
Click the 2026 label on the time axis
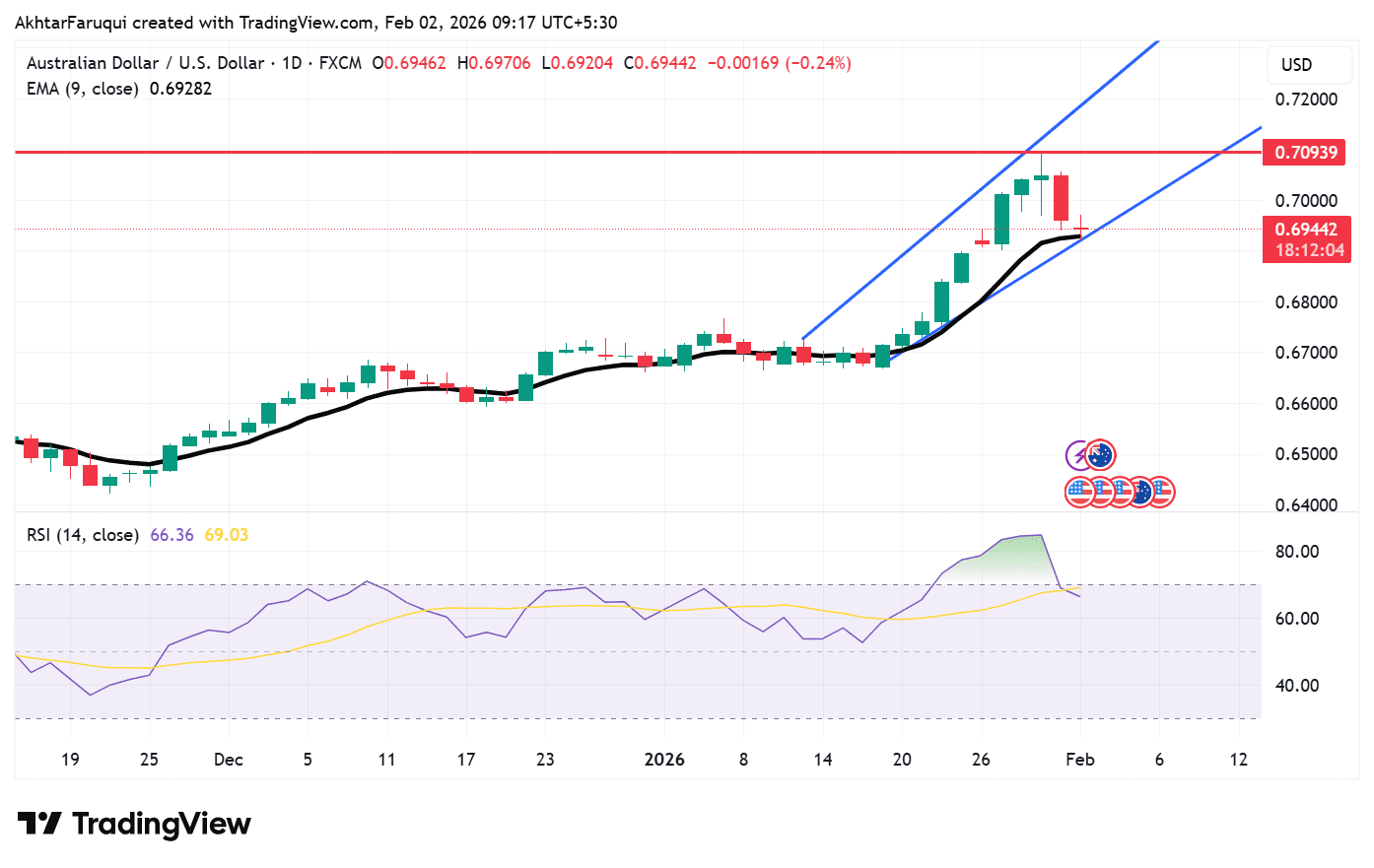click(664, 760)
